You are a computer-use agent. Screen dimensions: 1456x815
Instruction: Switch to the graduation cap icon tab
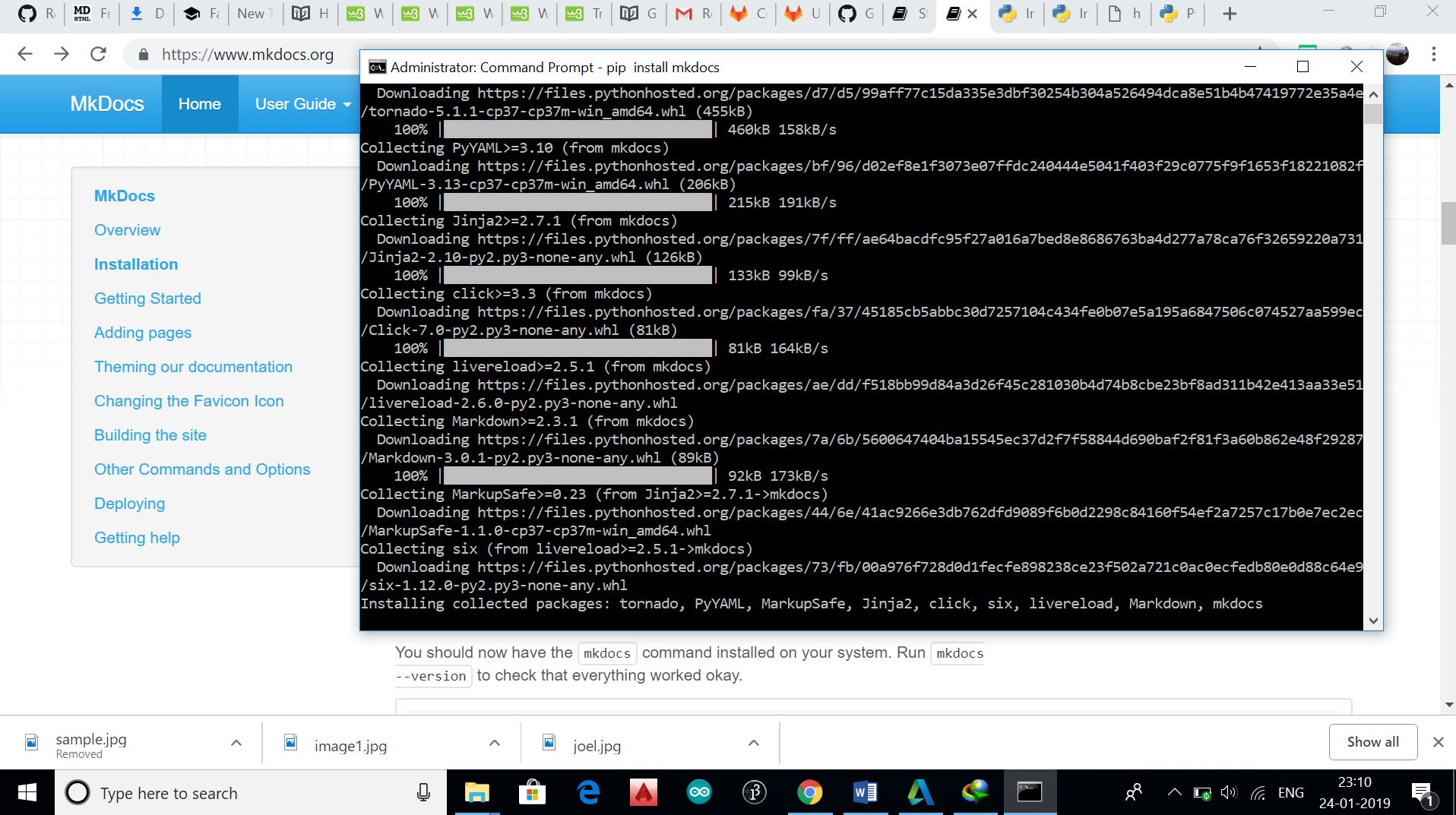(x=201, y=14)
